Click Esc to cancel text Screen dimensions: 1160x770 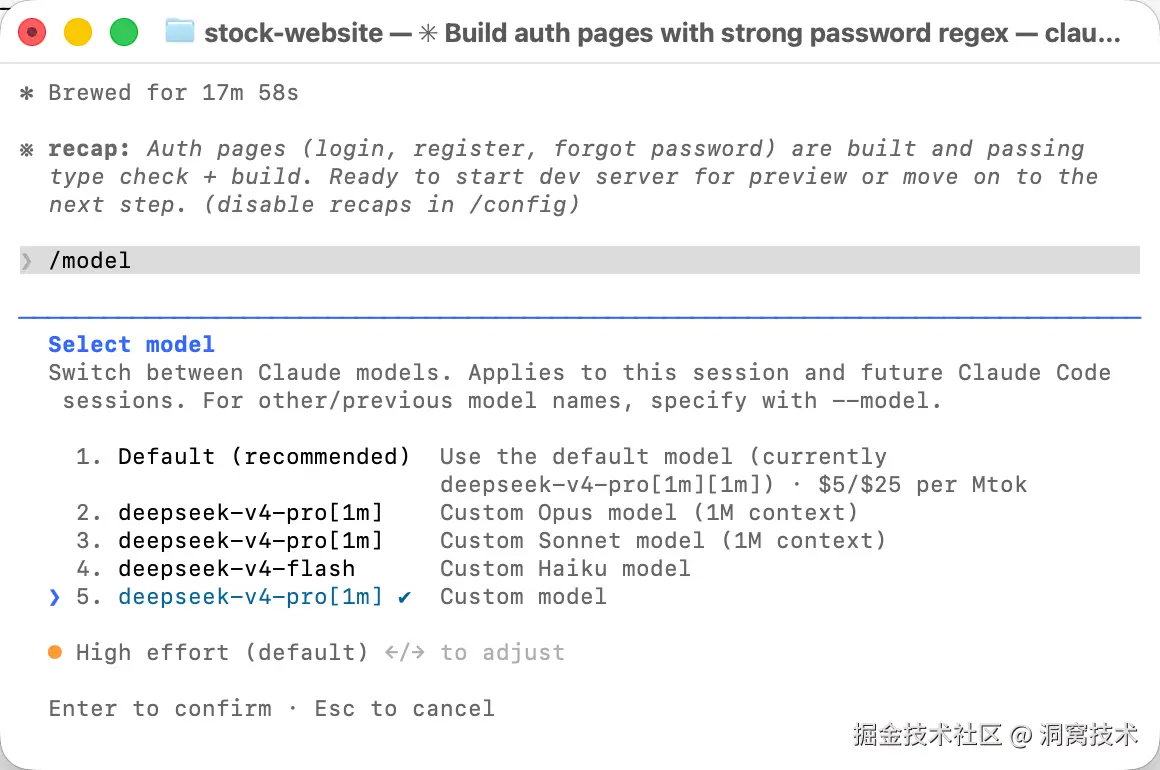tap(405, 709)
